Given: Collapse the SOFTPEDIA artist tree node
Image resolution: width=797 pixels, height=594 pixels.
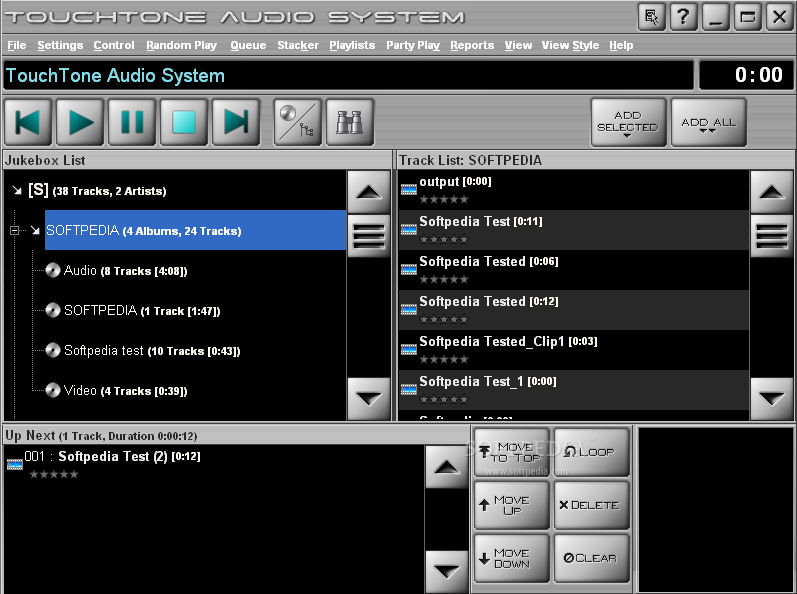Looking at the screenshot, I should click(15, 231).
